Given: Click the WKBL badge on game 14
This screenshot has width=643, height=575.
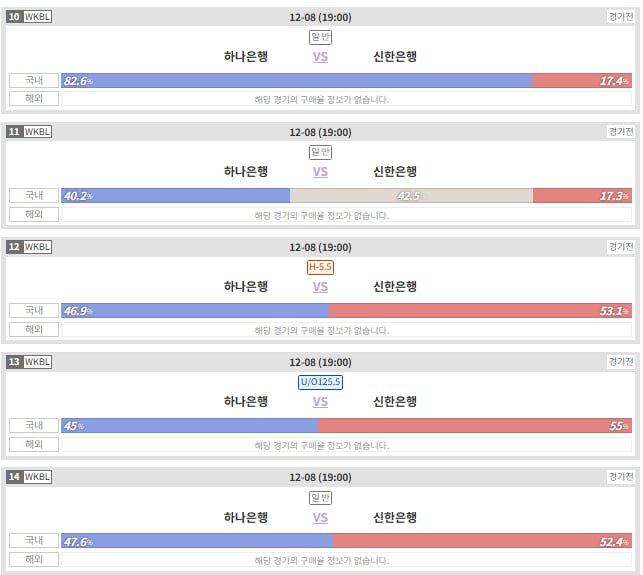Looking at the screenshot, I should pyautogui.click(x=37, y=477).
